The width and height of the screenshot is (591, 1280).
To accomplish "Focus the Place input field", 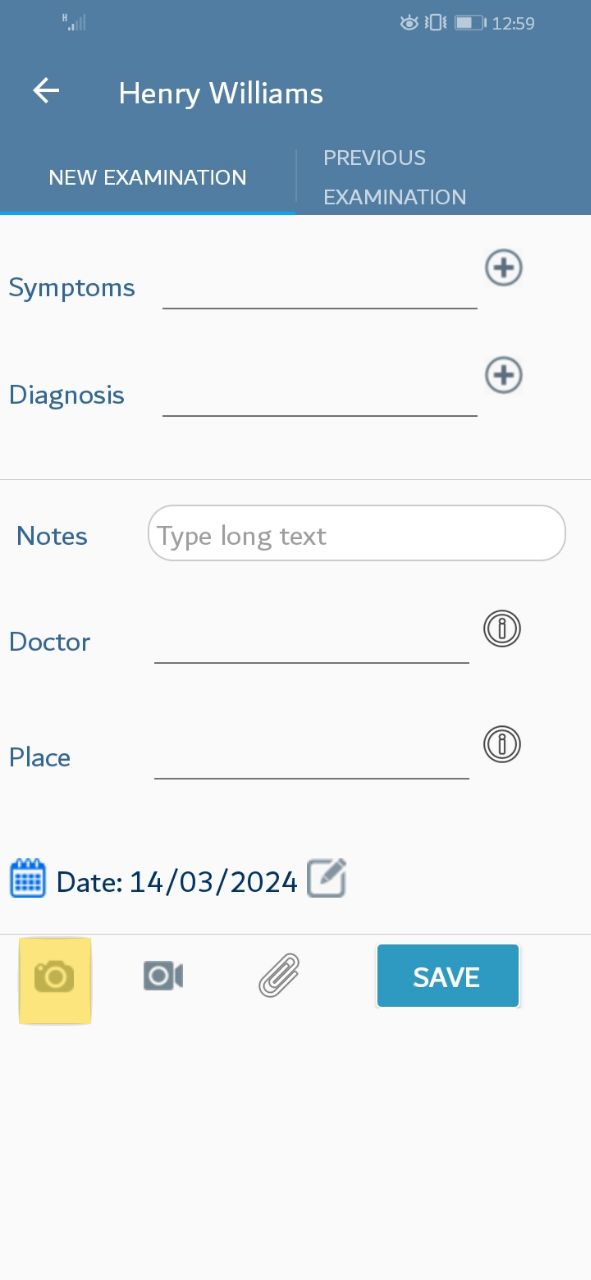I will tap(312, 758).
